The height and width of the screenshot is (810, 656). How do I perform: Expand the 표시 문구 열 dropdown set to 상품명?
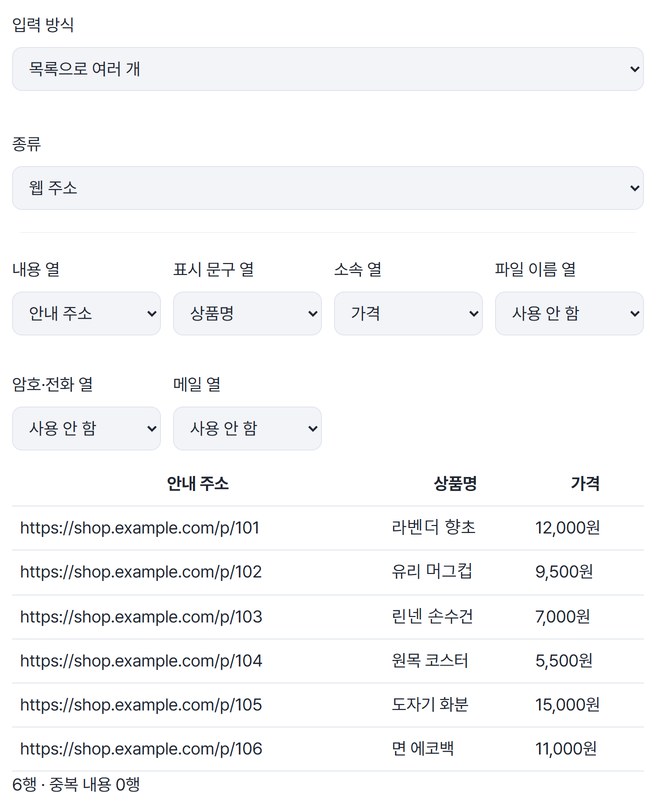point(247,313)
